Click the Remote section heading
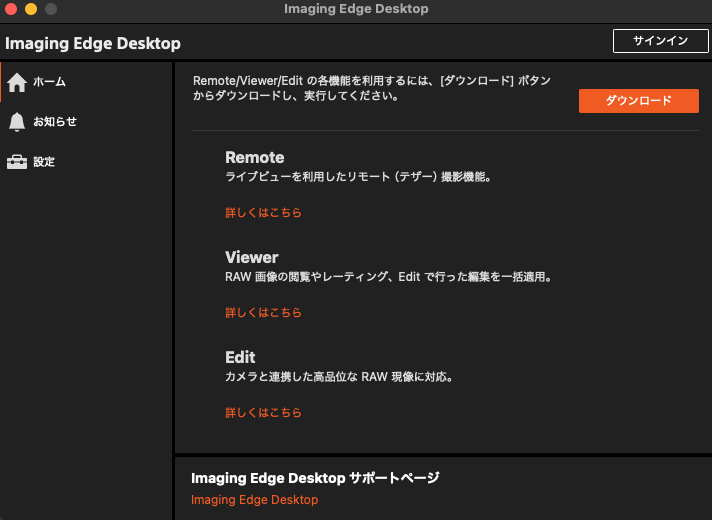712x520 pixels. (254, 157)
